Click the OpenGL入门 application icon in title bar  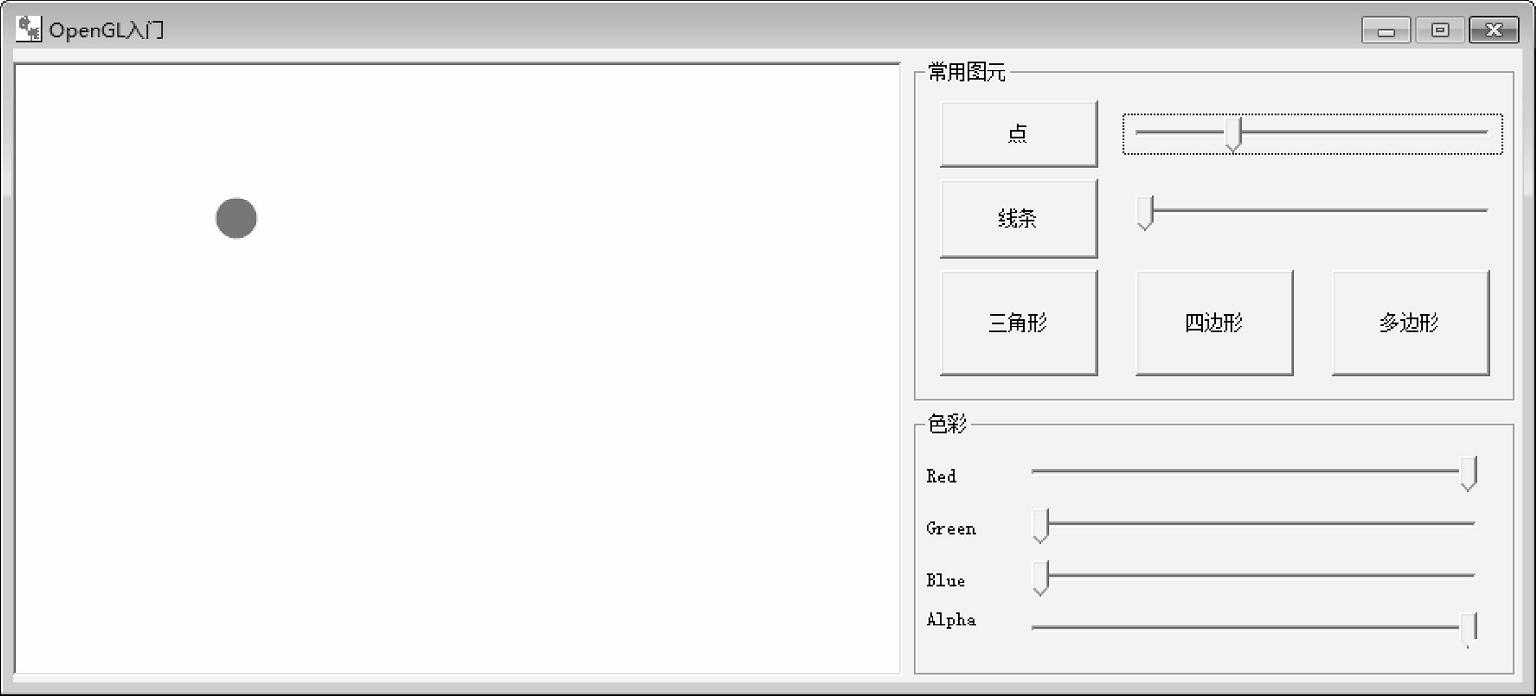28,29
